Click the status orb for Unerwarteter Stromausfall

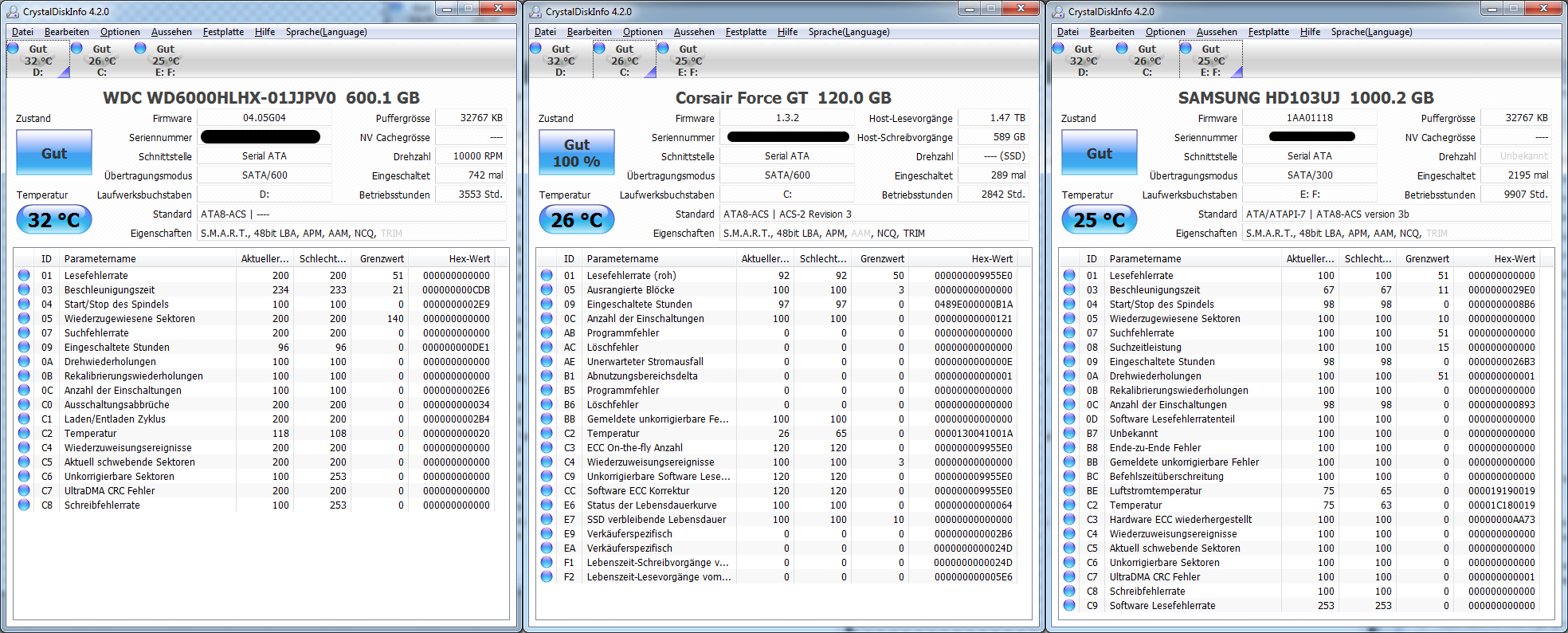547,361
